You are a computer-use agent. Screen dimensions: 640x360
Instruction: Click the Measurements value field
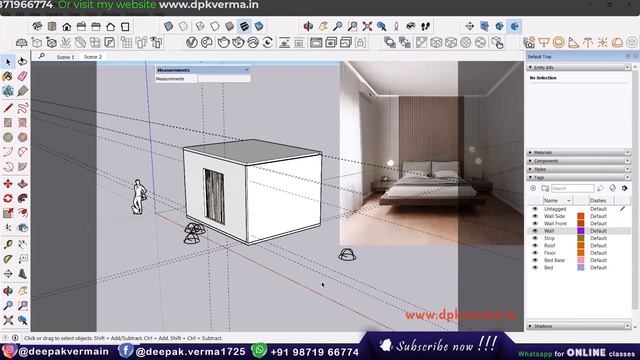[224, 79]
